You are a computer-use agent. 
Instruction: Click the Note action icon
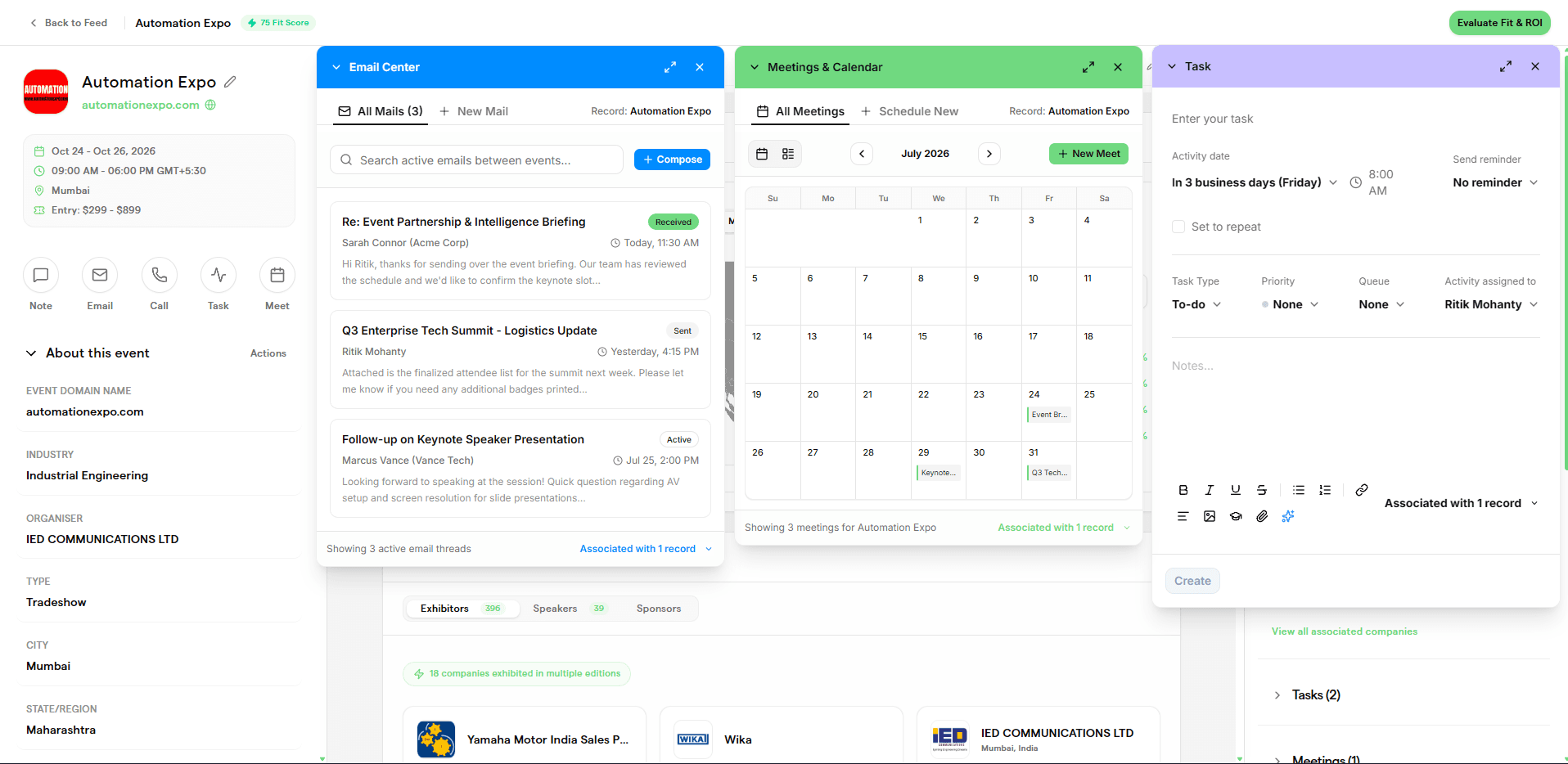pyautogui.click(x=41, y=275)
